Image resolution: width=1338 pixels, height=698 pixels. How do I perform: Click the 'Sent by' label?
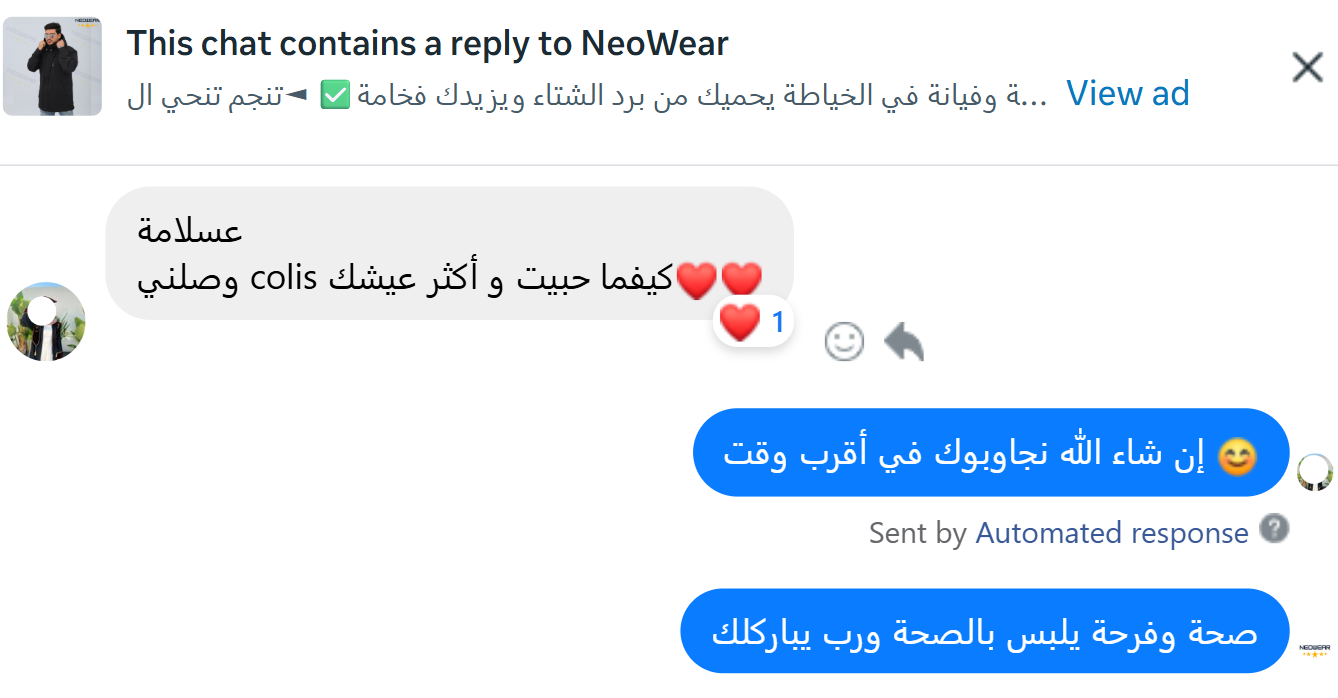point(917,533)
